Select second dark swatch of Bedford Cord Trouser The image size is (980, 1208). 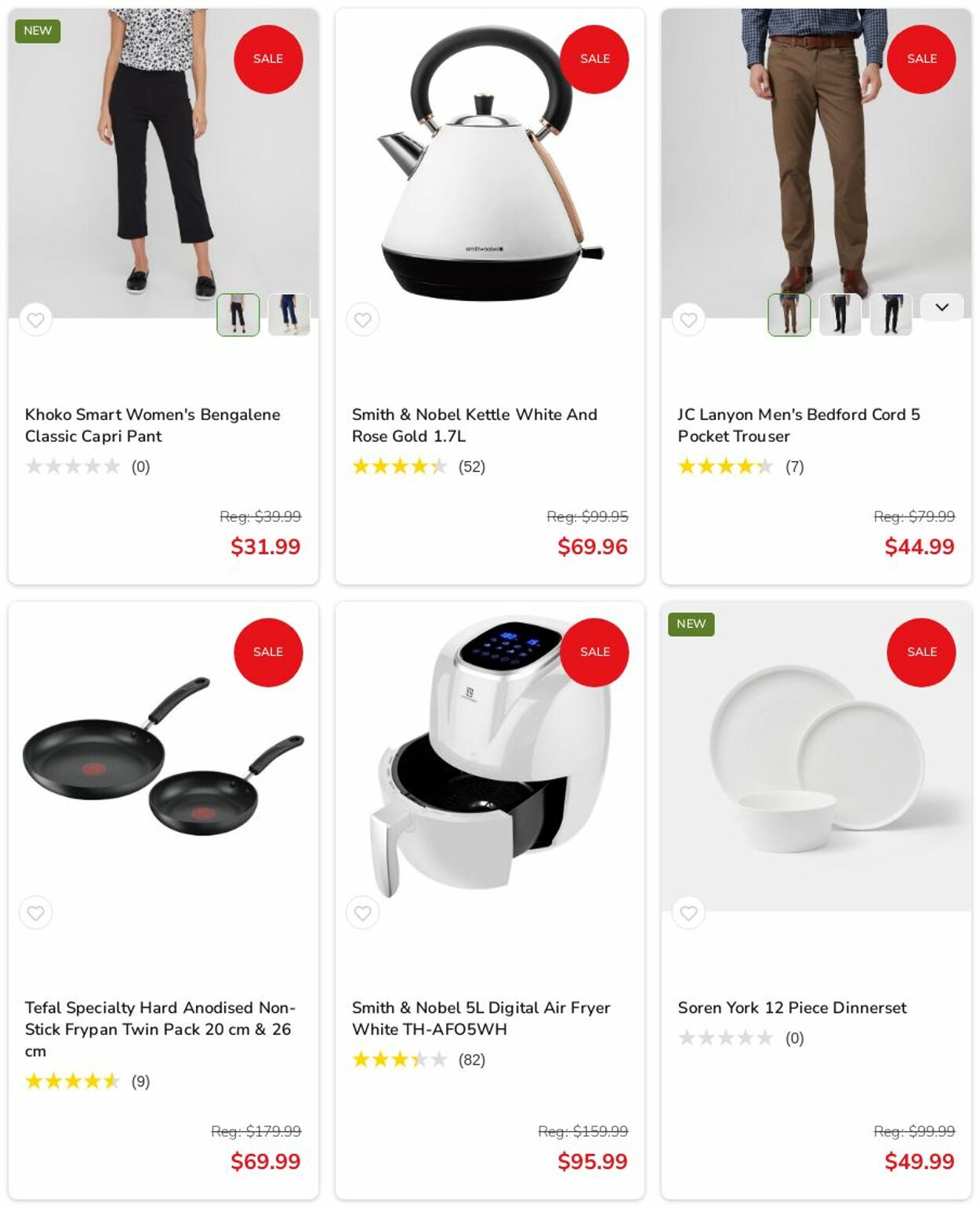pyautogui.click(x=840, y=315)
